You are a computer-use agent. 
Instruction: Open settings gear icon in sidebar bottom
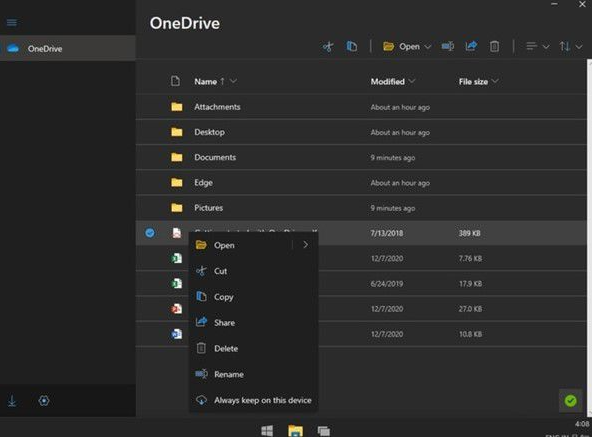(44, 400)
